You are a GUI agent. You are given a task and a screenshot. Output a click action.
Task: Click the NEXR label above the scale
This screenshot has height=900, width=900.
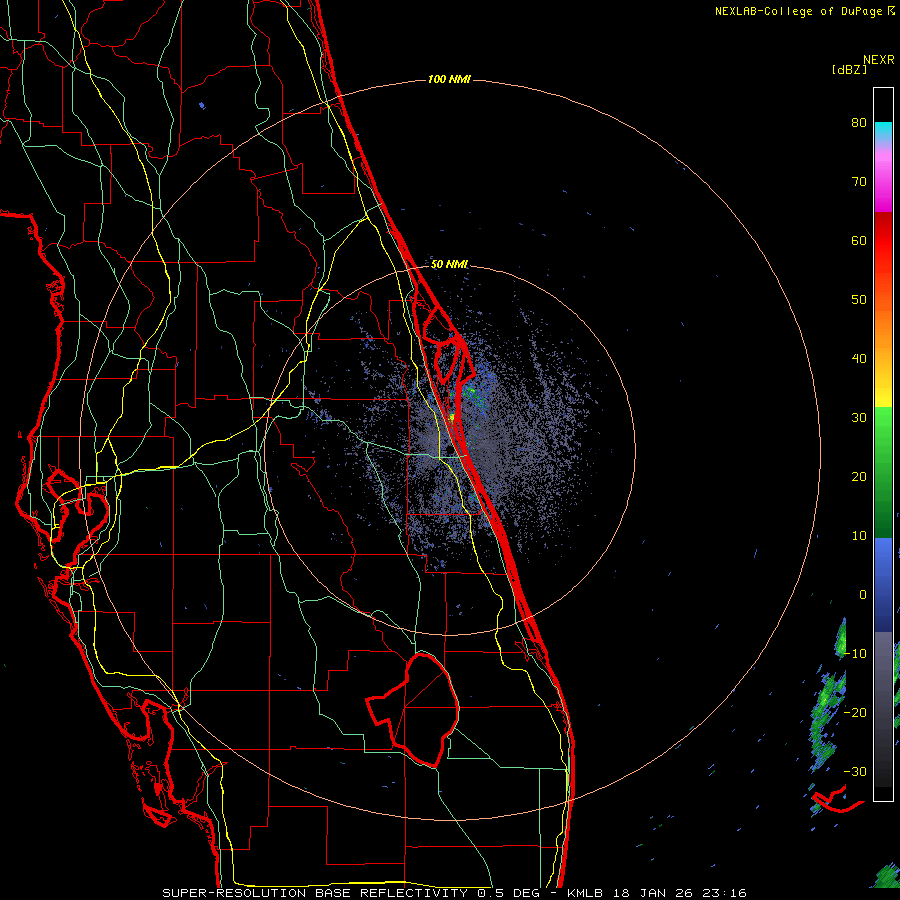point(878,60)
